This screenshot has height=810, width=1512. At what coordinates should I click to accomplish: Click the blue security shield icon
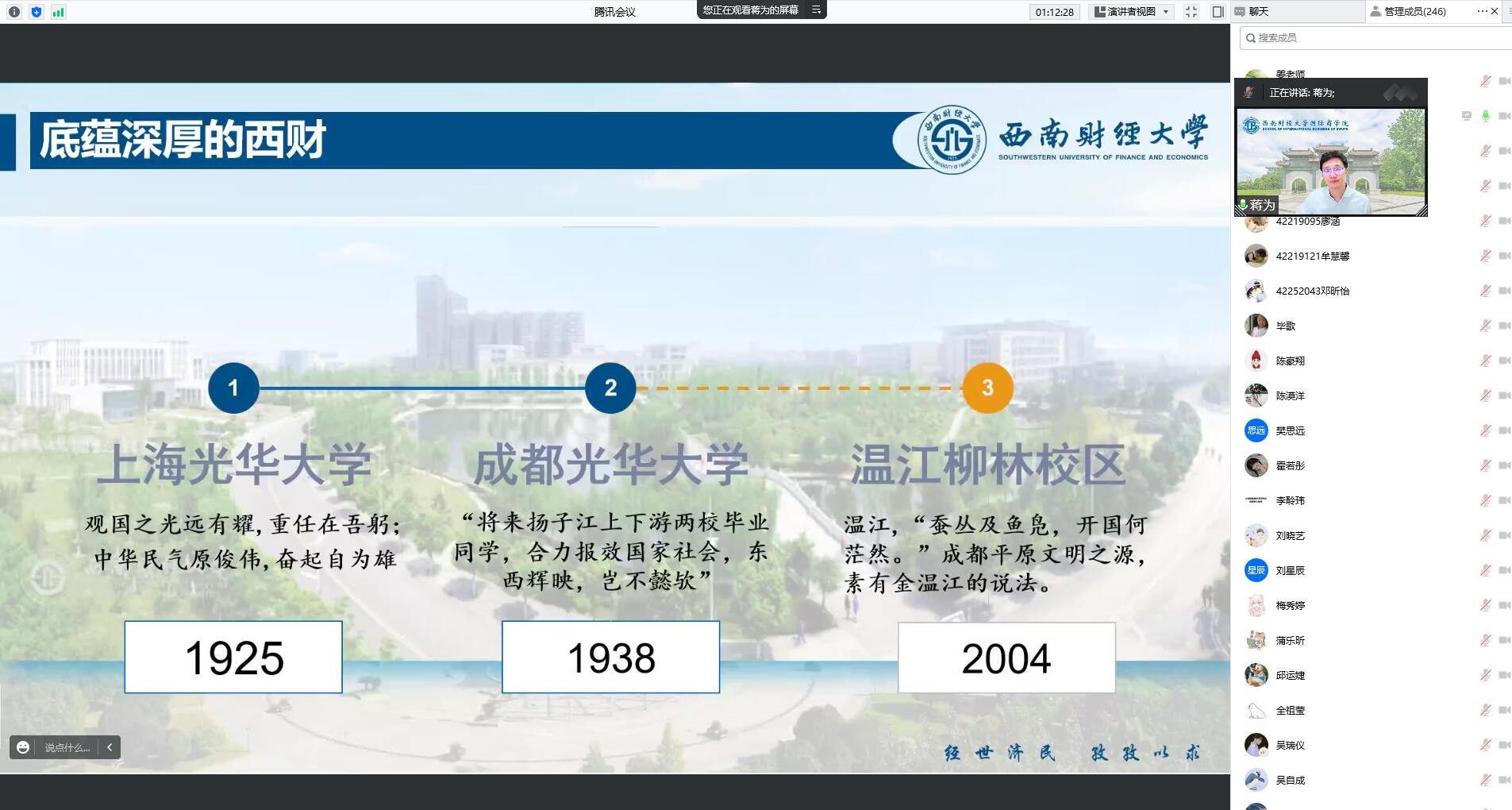click(x=37, y=12)
